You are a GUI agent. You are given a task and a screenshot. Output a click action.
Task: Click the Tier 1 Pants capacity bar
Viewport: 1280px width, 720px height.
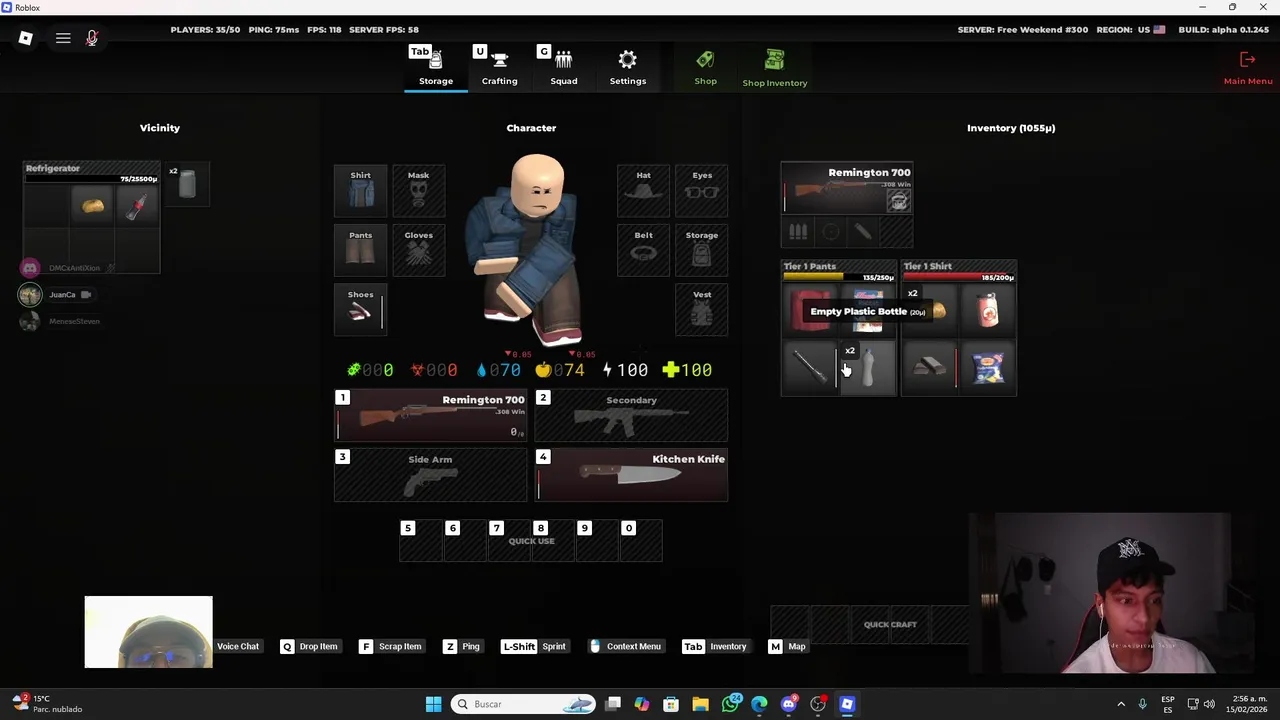[x=839, y=277]
